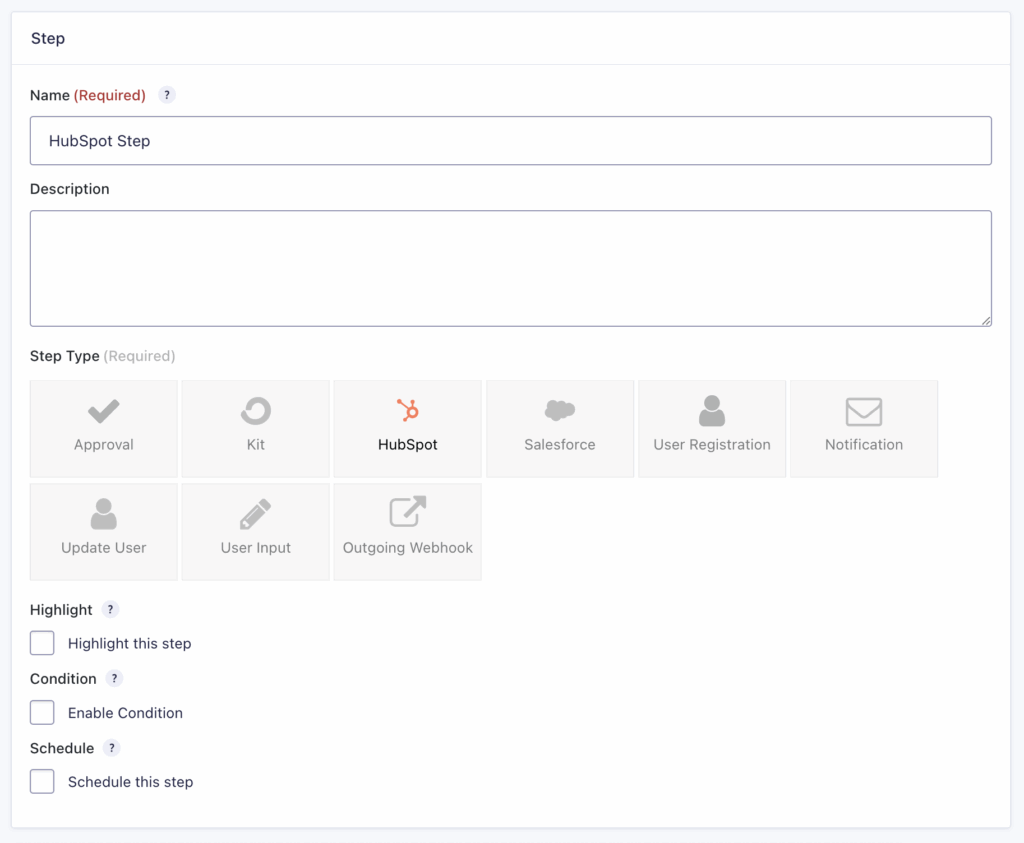
Task: Click inside the Name input field
Action: 511,140
